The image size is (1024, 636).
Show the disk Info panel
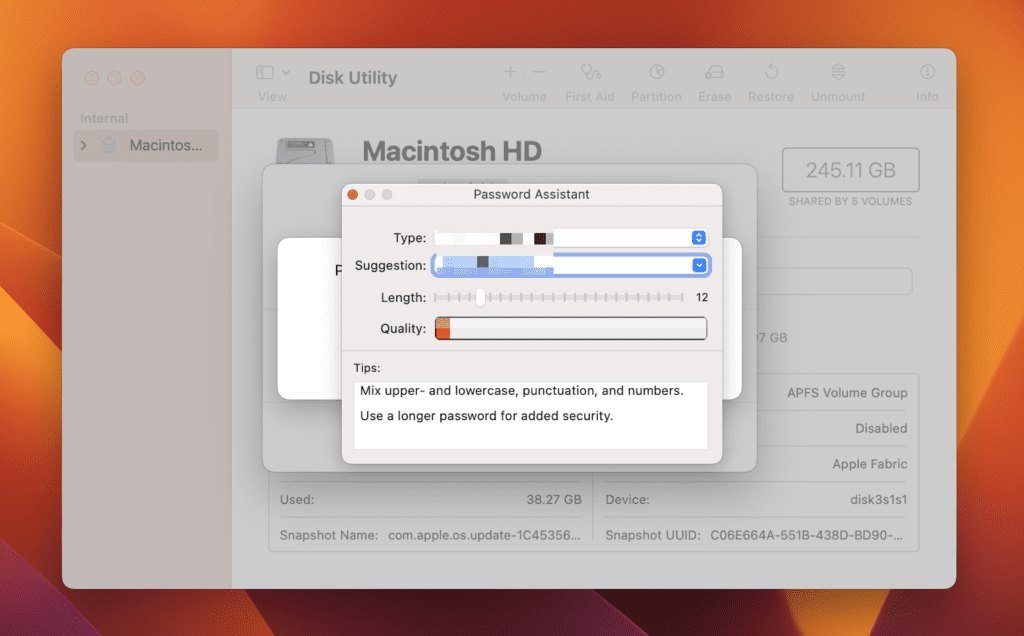click(927, 72)
